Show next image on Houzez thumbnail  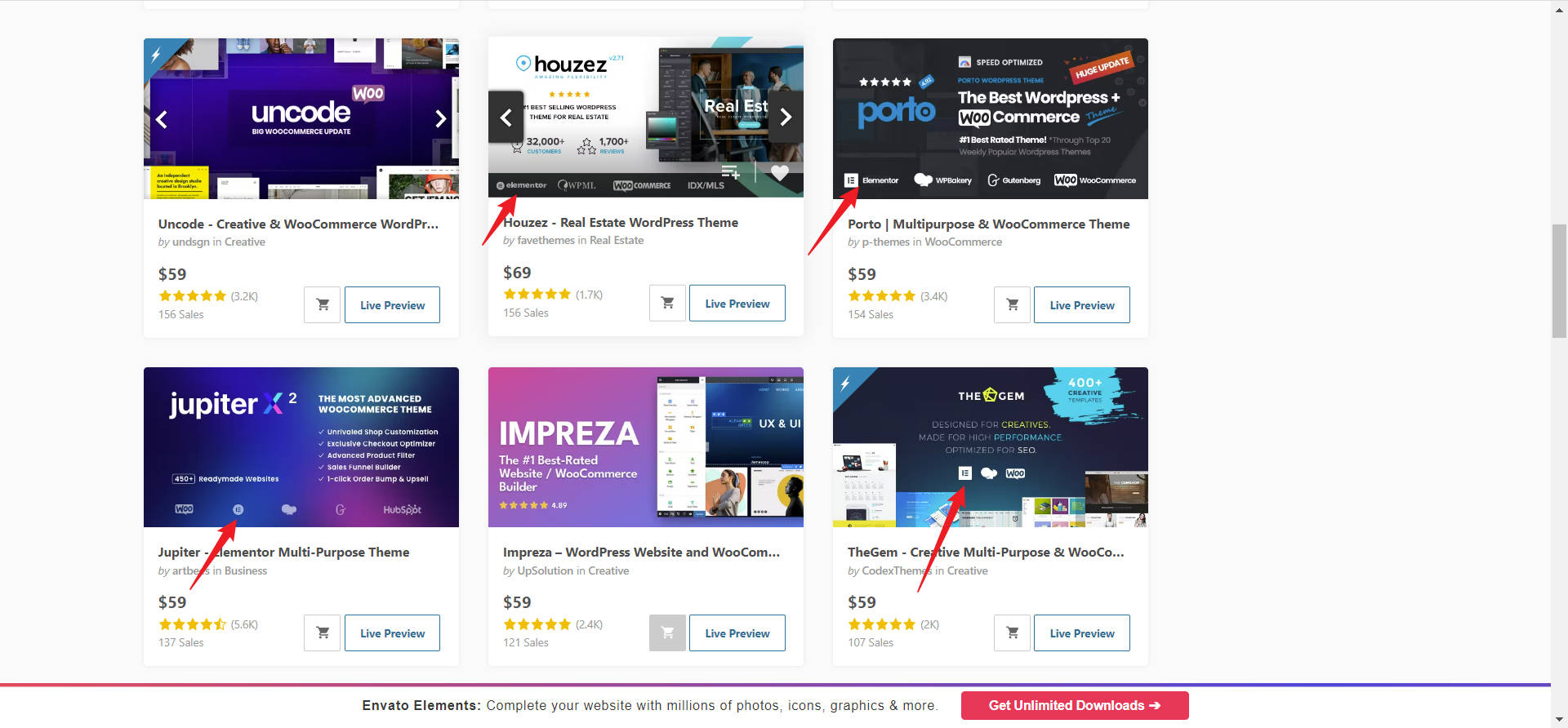tap(786, 117)
